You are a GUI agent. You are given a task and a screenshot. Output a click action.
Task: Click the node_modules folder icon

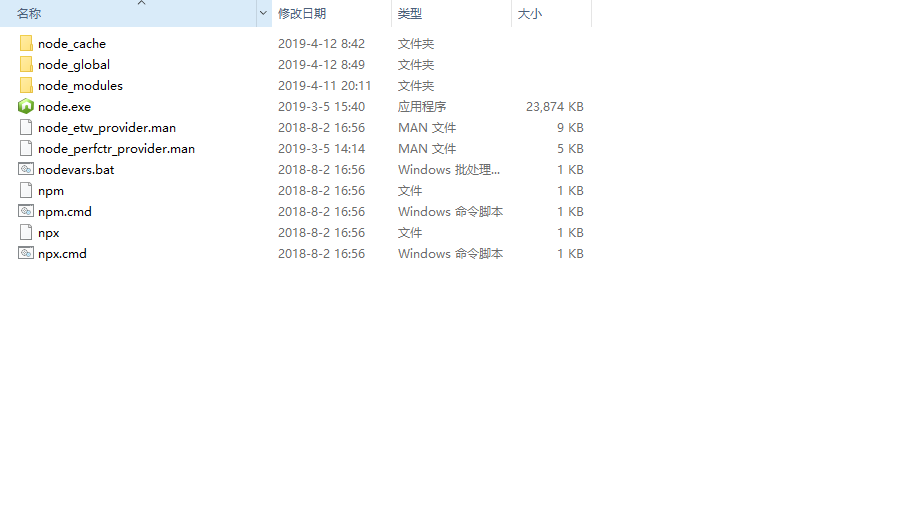pos(26,85)
